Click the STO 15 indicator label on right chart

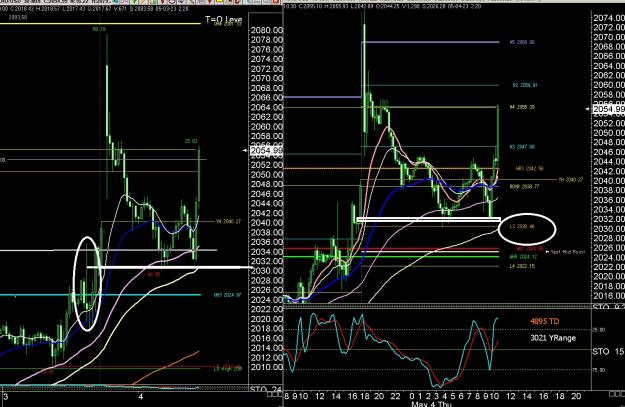tap(608, 352)
